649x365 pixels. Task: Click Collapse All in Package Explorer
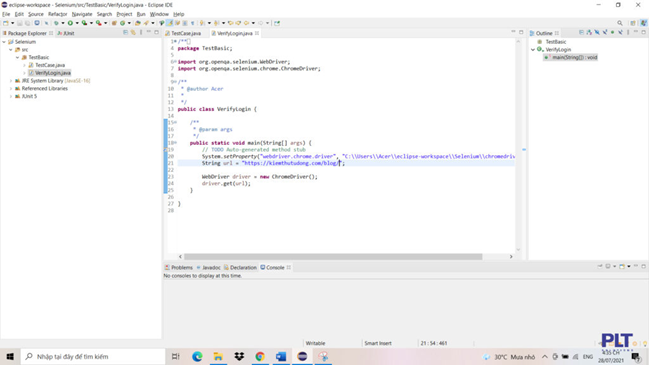(125, 32)
